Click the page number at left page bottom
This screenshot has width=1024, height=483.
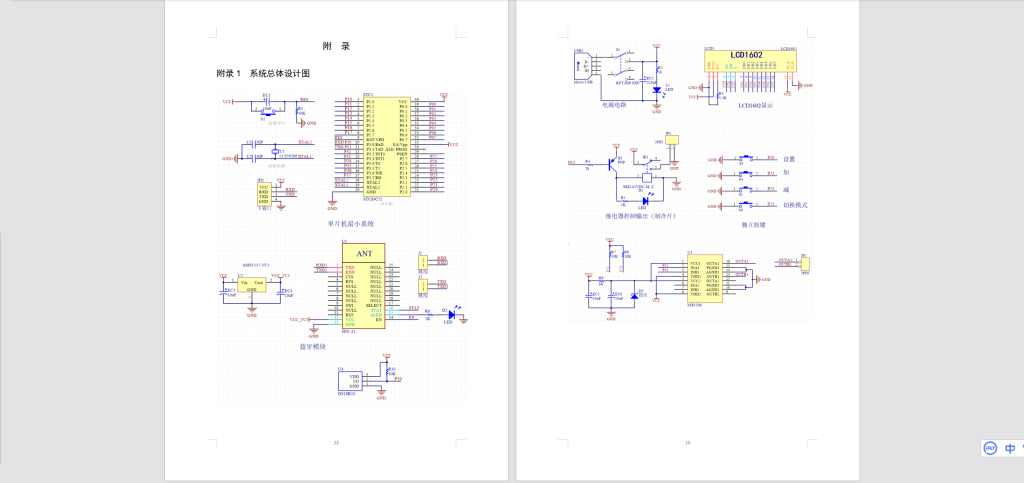click(x=336, y=443)
